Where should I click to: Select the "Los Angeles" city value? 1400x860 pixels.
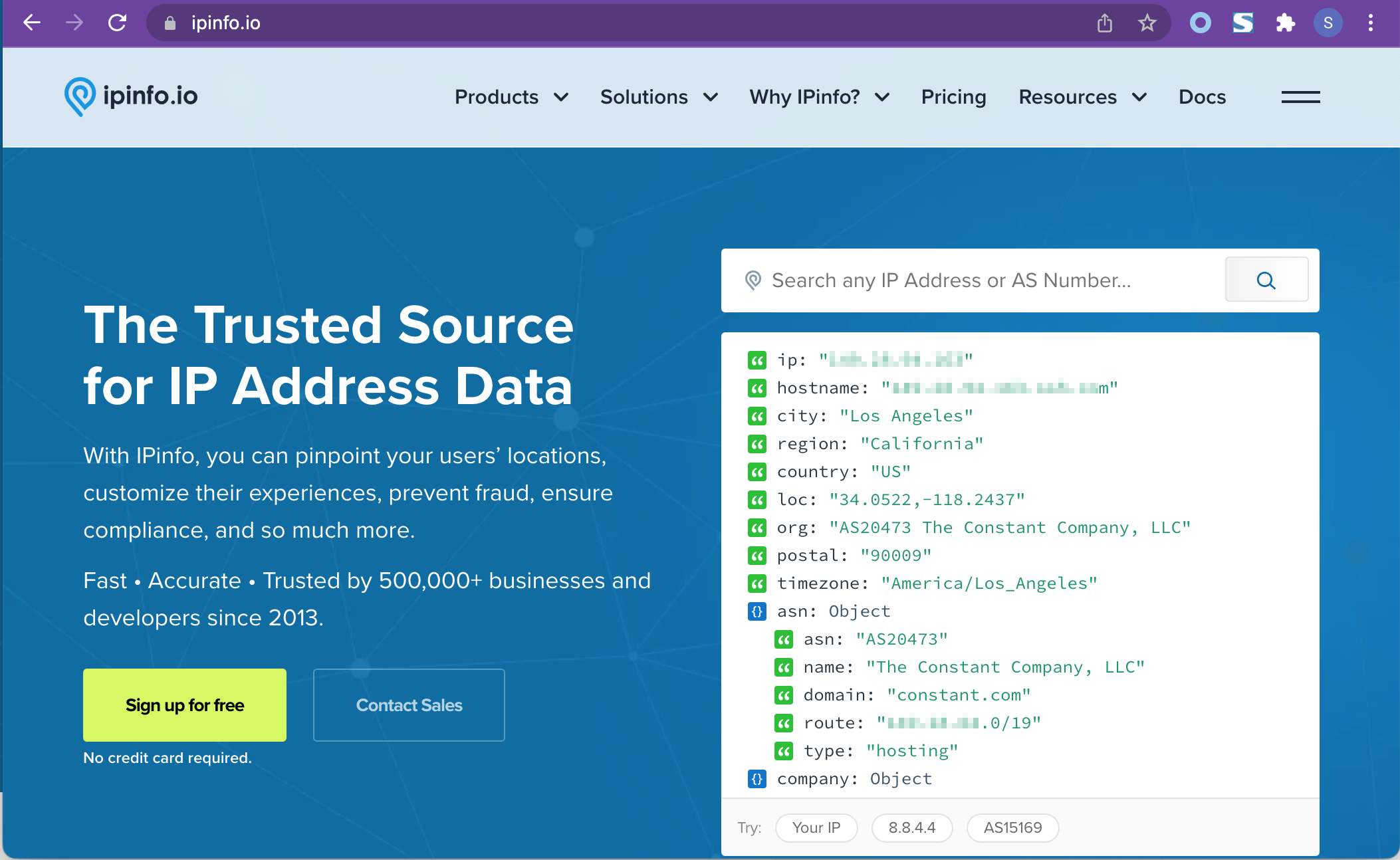point(906,416)
